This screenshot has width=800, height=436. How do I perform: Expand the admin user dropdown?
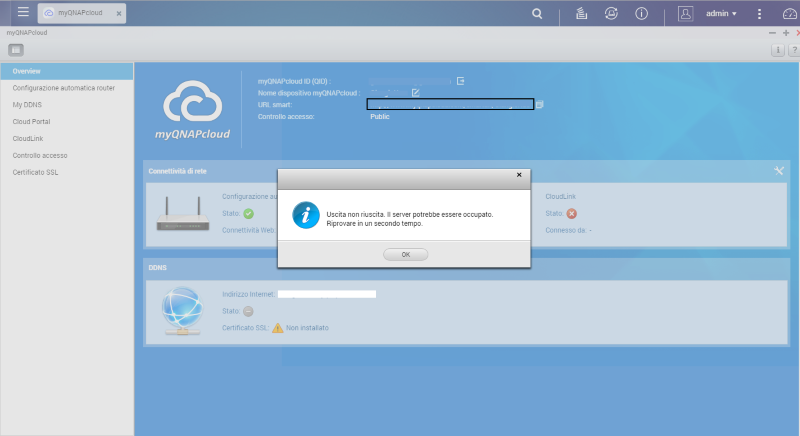pyautogui.click(x=722, y=14)
